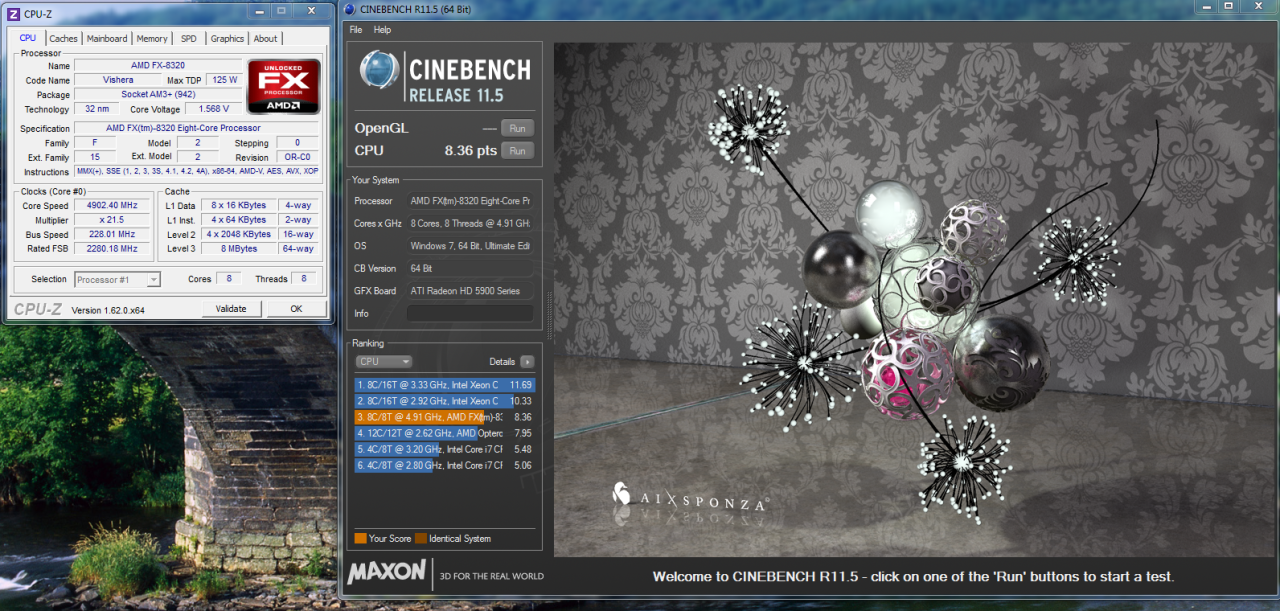Click the Cinebench Processor AMD FX(tm)-8320 field
The height and width of the screenshot is (611, 1280).
(469, 201)
